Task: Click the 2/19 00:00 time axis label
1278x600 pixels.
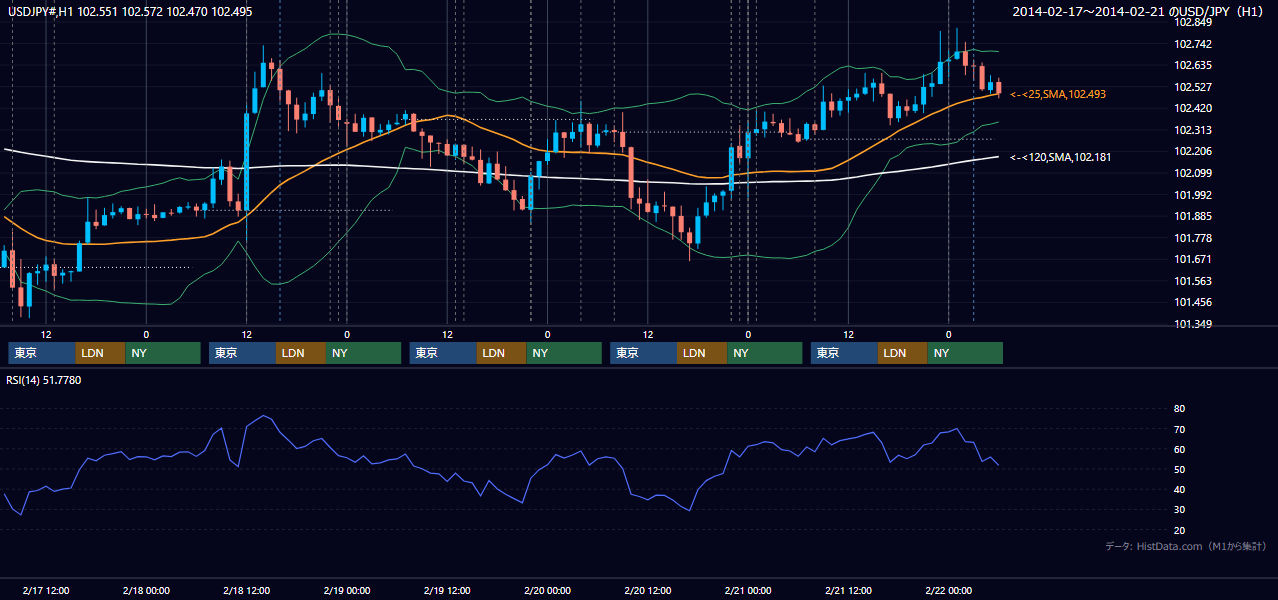Action: [347, 591]
